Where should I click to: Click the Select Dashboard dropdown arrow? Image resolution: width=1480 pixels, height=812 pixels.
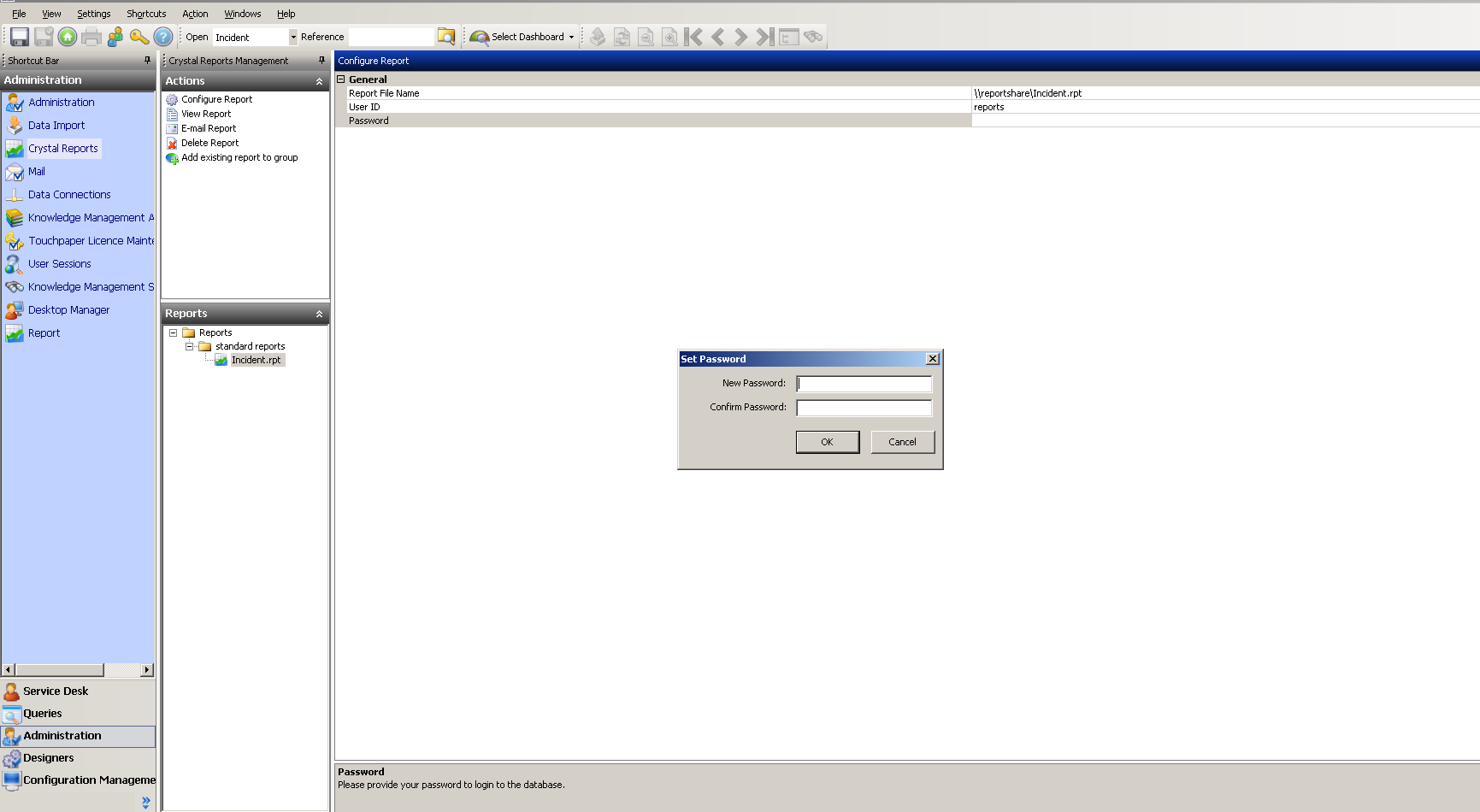coord(570,37)
